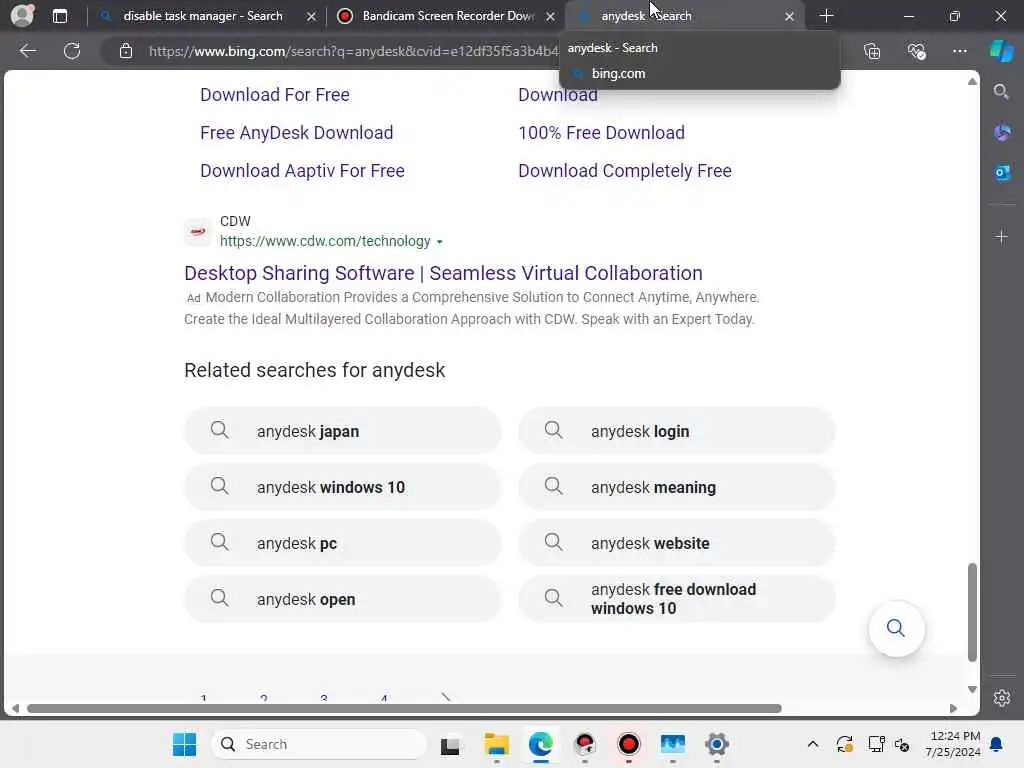
Task: Search related anydesk windows 10
Action: pos(343,487)
